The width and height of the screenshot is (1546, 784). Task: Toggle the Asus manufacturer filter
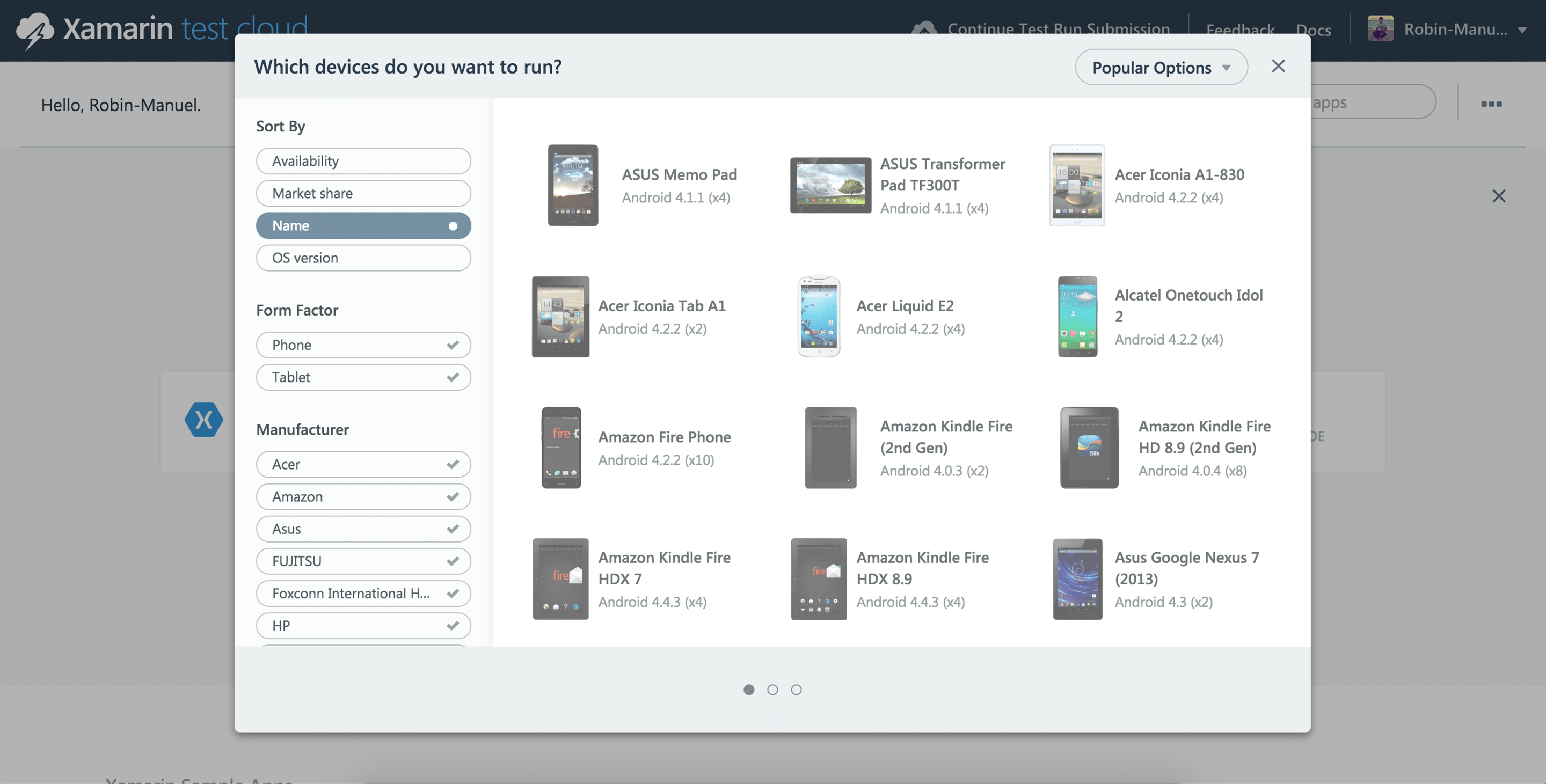pos(363,529)
